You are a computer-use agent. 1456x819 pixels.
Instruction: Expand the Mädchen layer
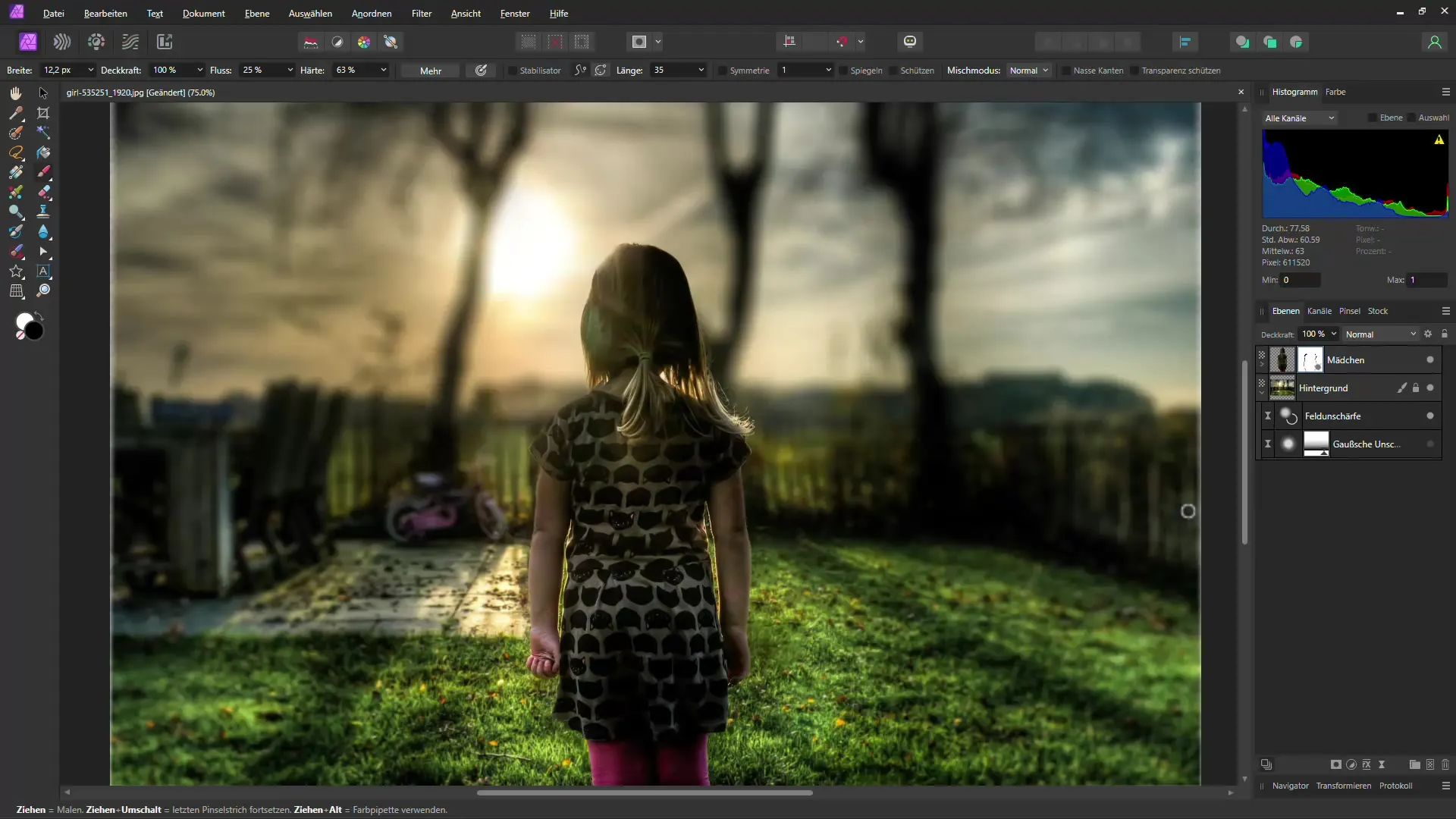click(x=1262, y=365)
